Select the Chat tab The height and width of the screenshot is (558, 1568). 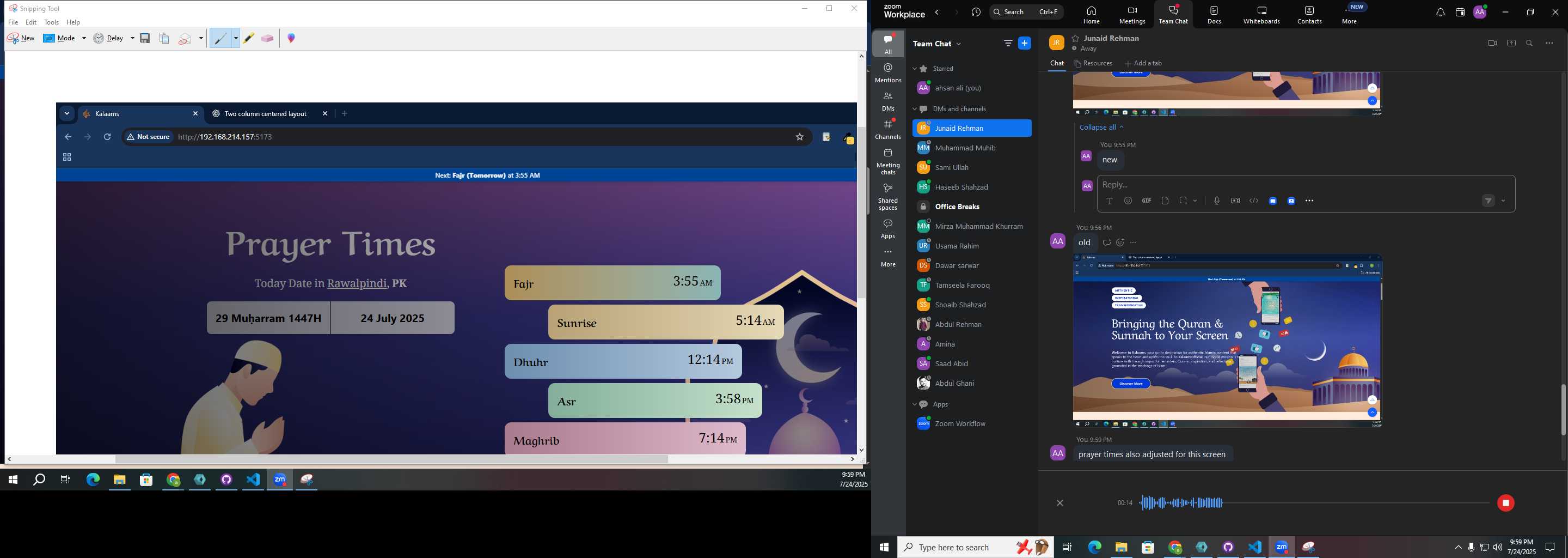click(1057, 63)
